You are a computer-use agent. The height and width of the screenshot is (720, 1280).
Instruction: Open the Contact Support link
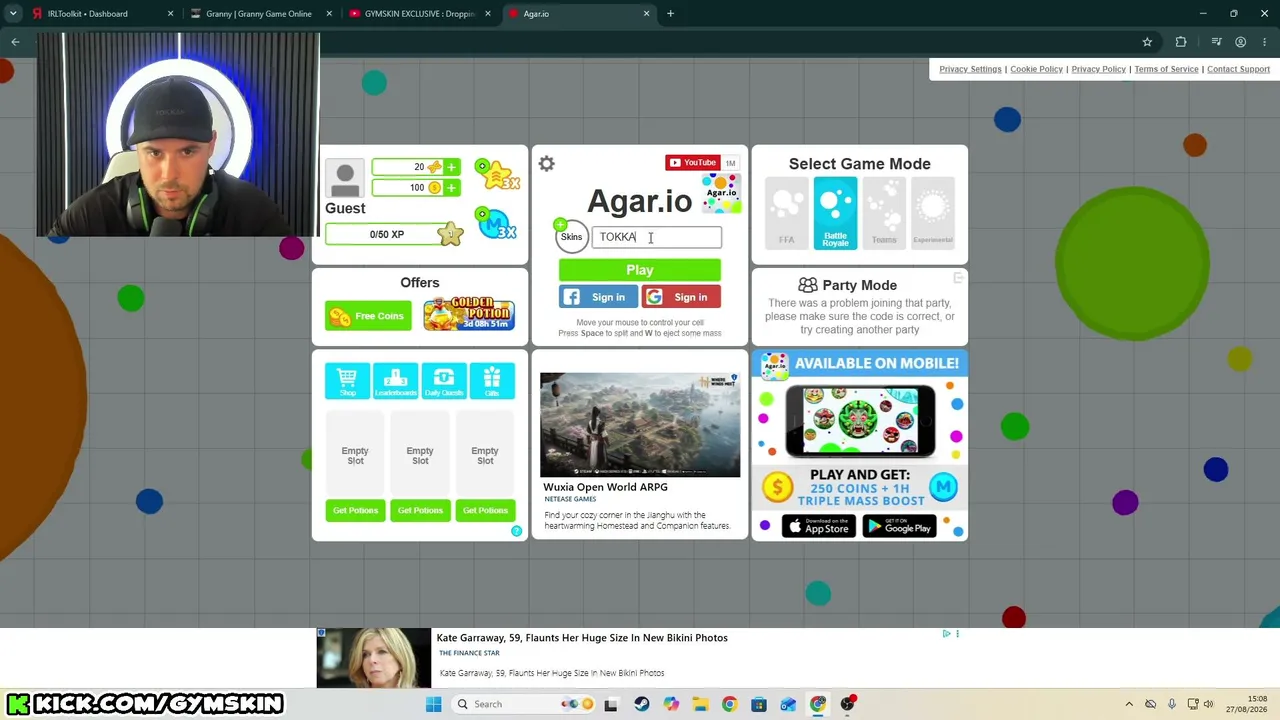(1238, 69)
